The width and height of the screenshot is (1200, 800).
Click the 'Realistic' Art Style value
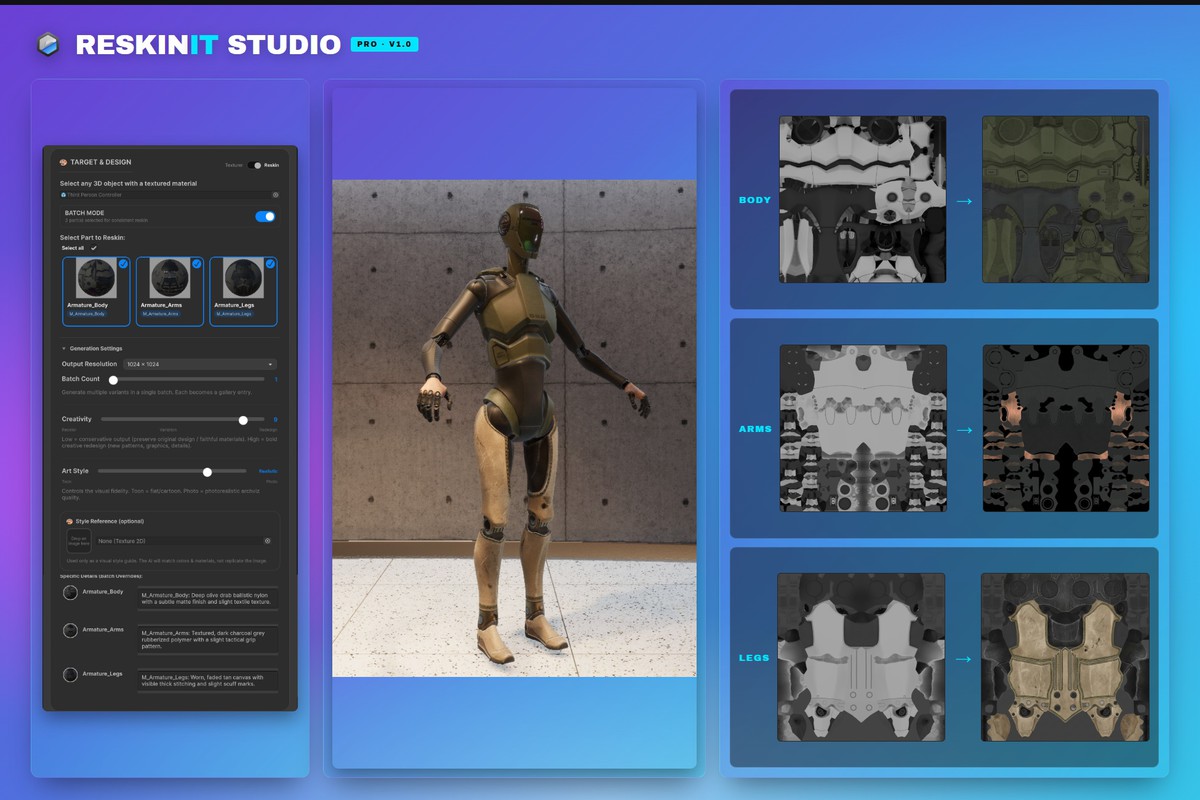tap(268, 471)
